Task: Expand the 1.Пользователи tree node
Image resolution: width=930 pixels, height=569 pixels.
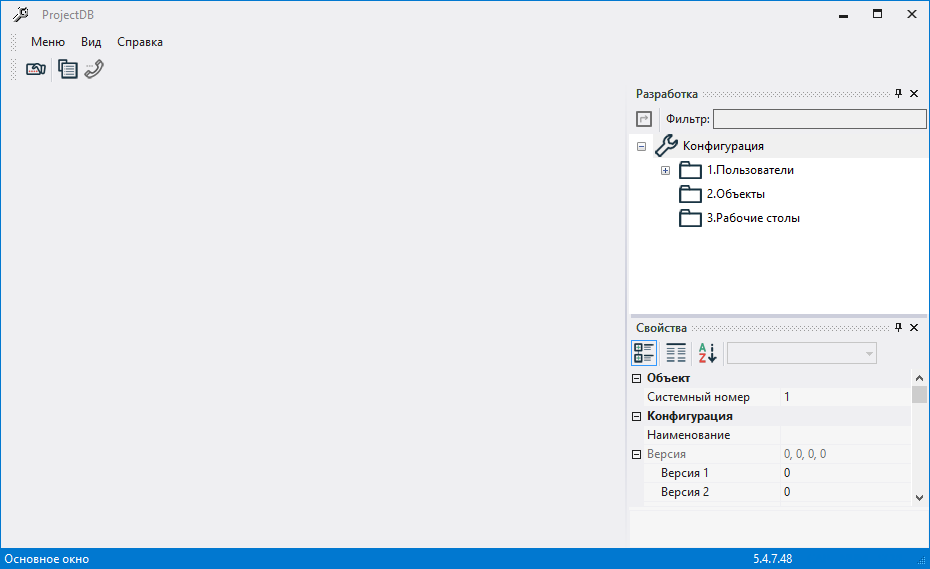Action: pos(665,170)
